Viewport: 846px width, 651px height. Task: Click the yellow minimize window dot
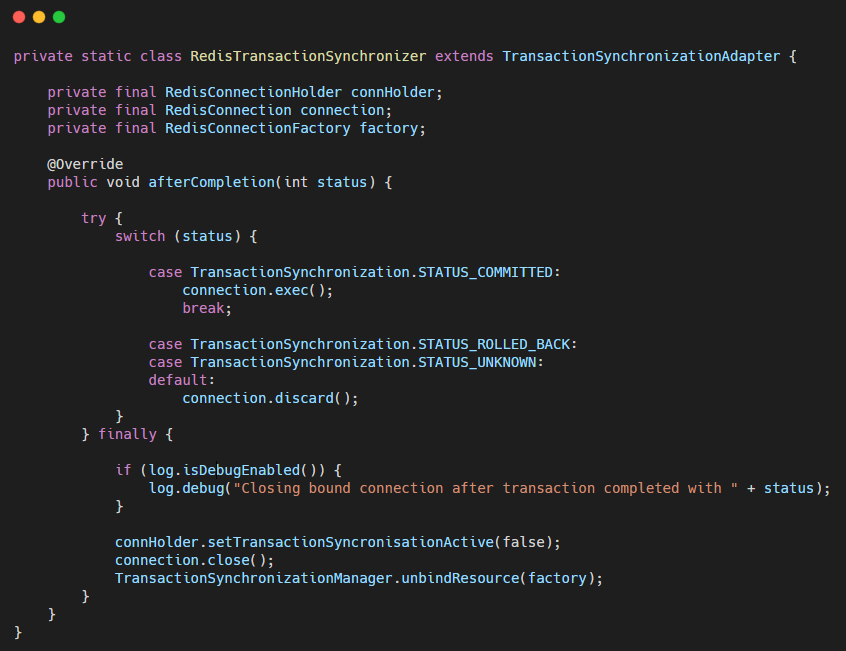coord(39,17)
